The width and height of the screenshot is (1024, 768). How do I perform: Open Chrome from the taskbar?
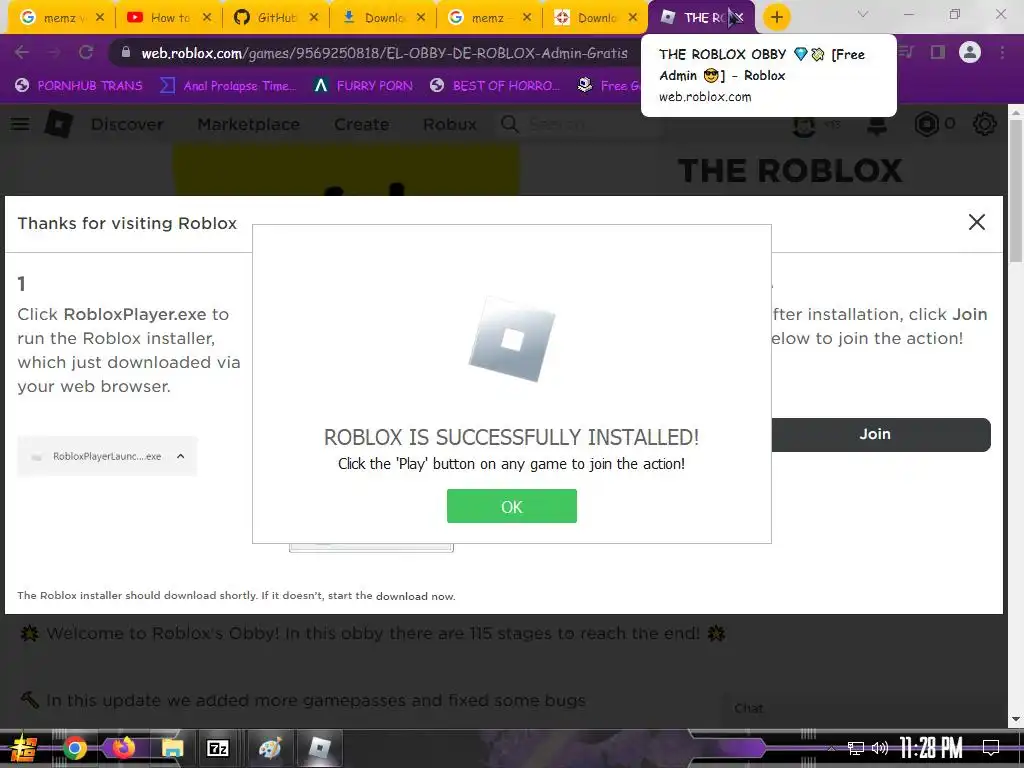75,748
